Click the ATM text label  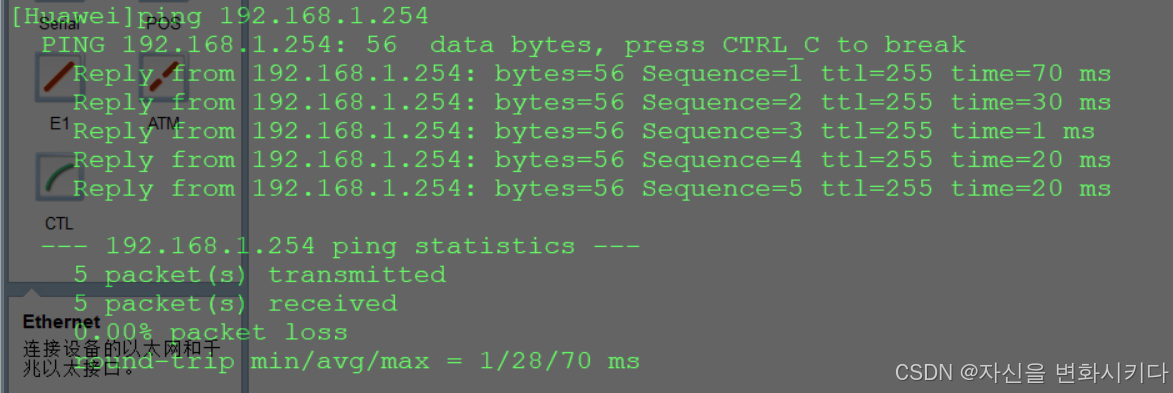[x=164, y=124]
